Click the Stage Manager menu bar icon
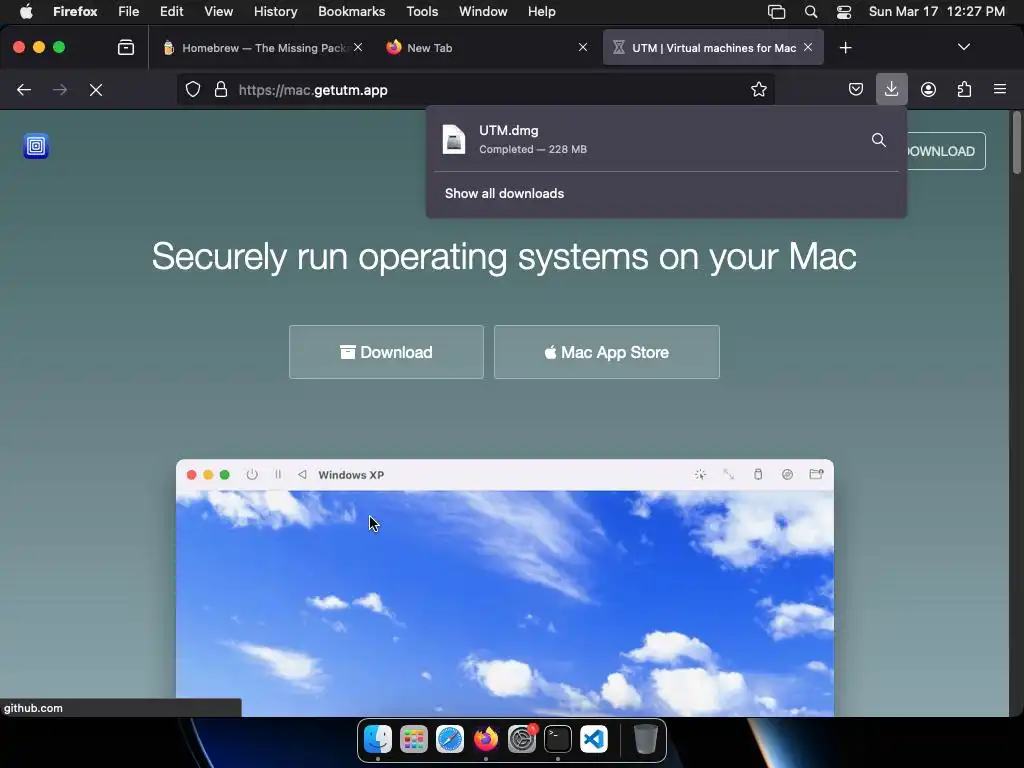Viewport: 1024px width, 768px height. pyautogui.click(x=776, y=12)
